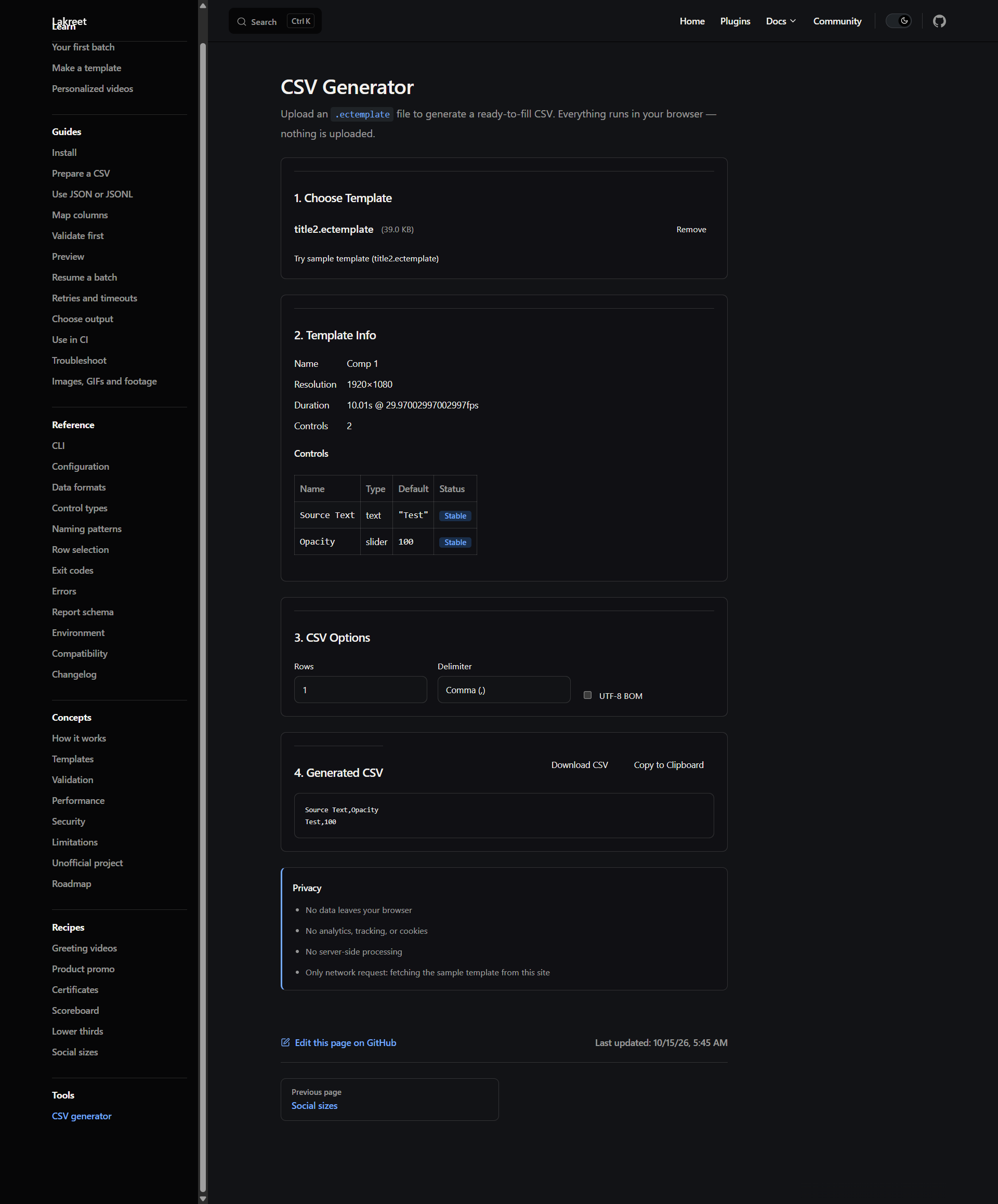
Task: Open Changelog in sidebar
Action: point(74,674)
